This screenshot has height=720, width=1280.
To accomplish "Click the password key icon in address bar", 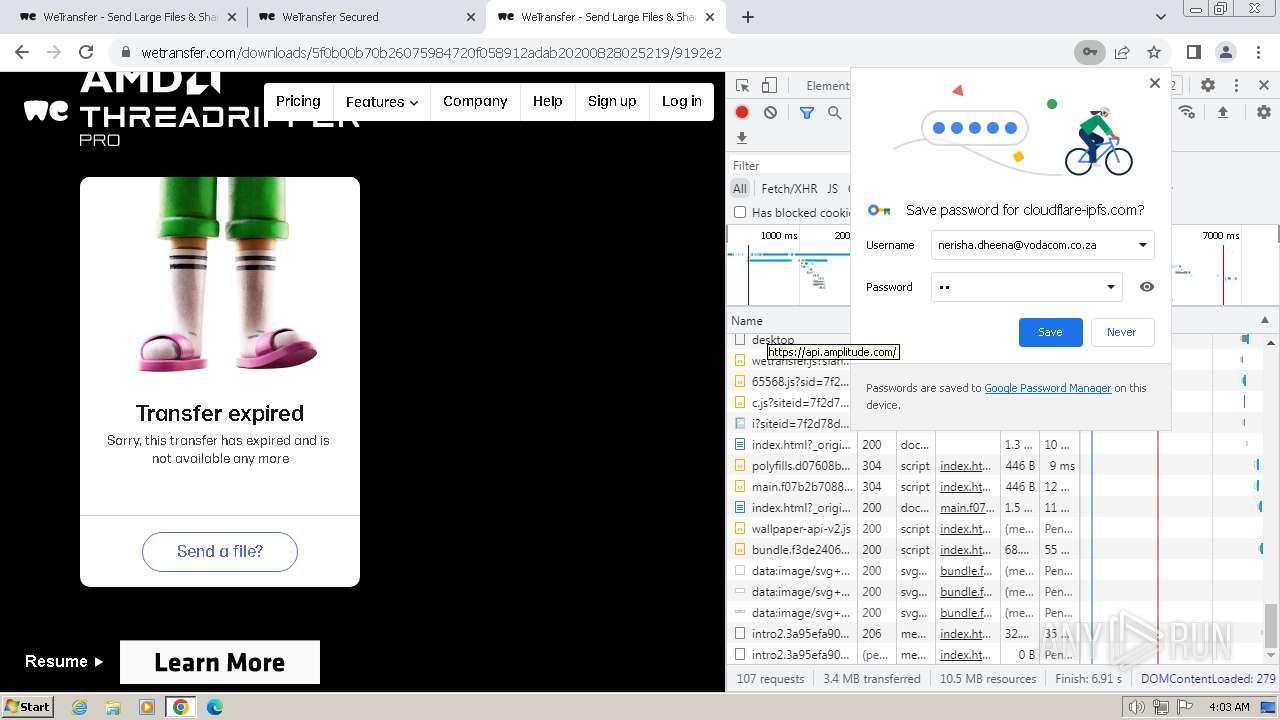I will click(x=1089, y=52).
